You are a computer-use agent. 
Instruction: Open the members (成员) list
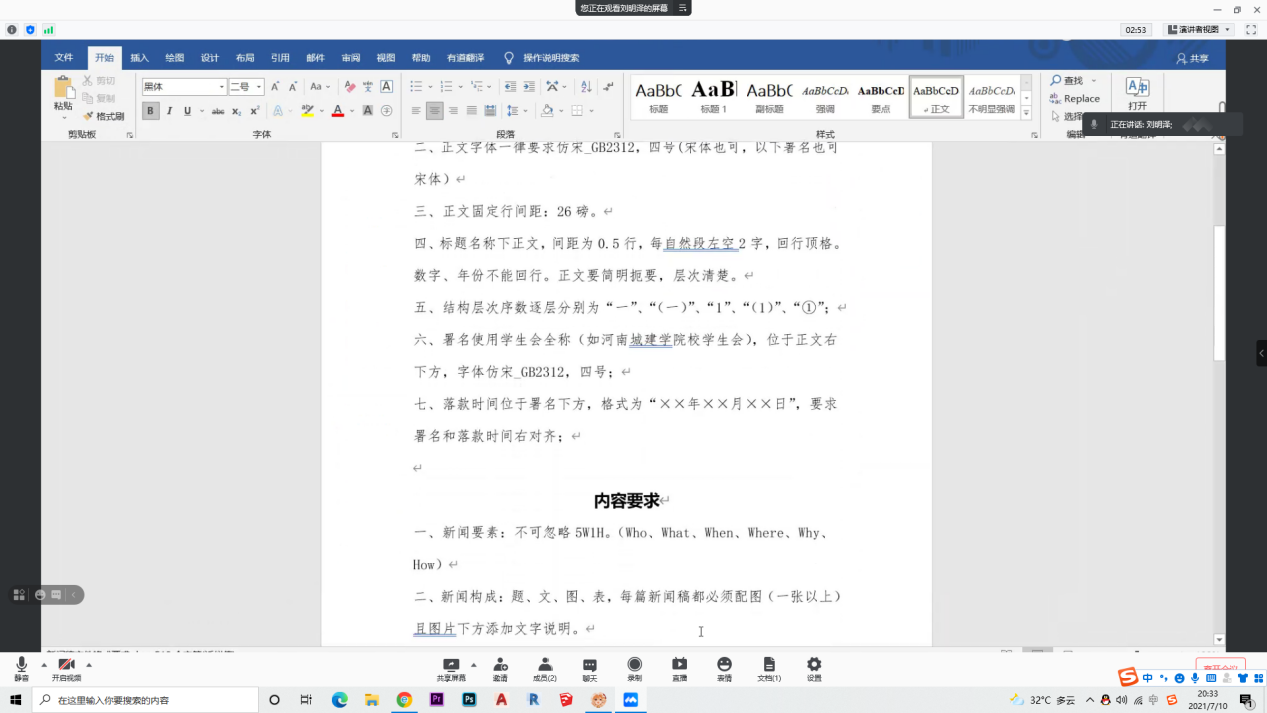[x=545, y=668]
